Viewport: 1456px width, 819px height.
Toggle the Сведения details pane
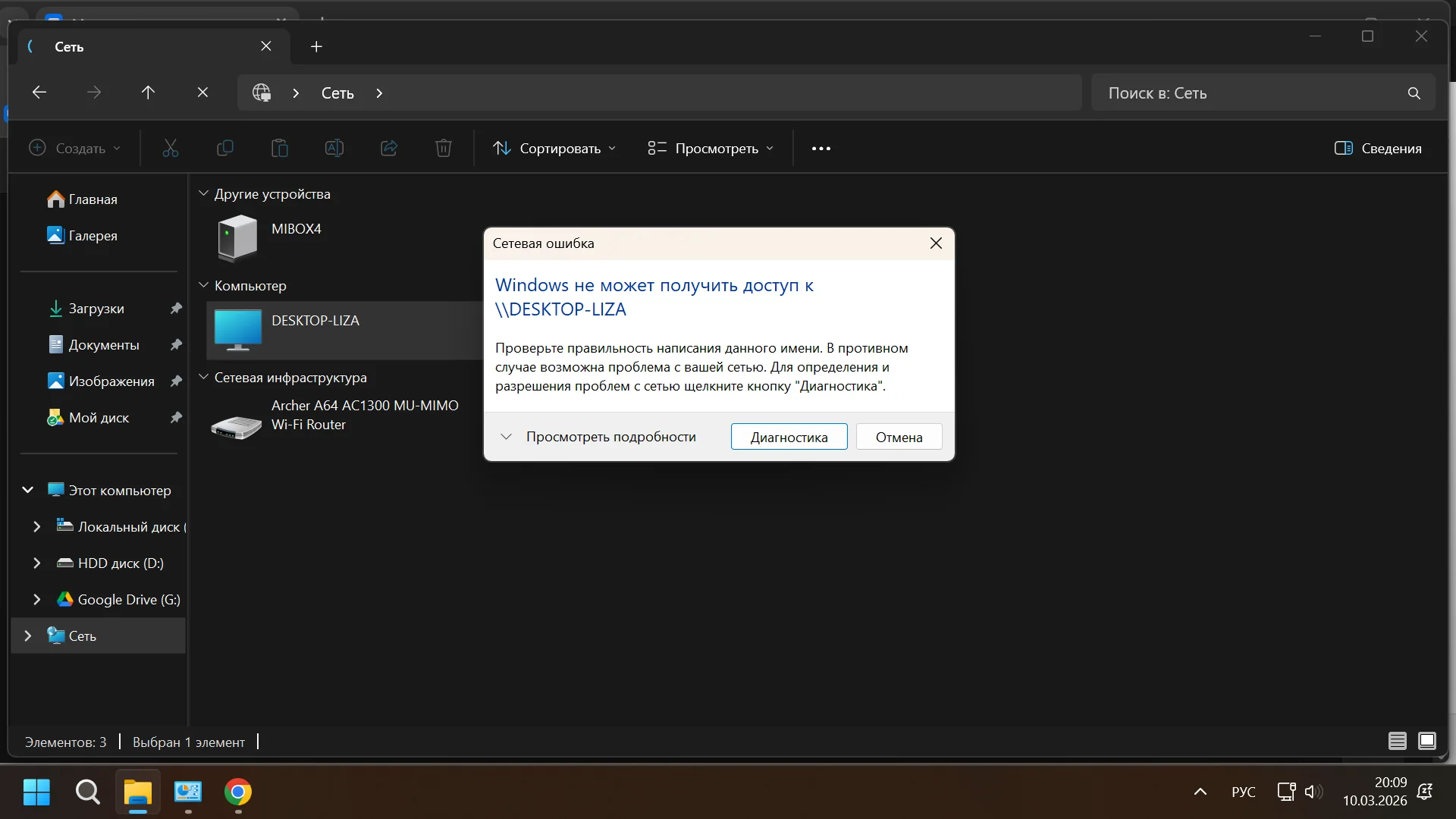[x=1378, y=149]
